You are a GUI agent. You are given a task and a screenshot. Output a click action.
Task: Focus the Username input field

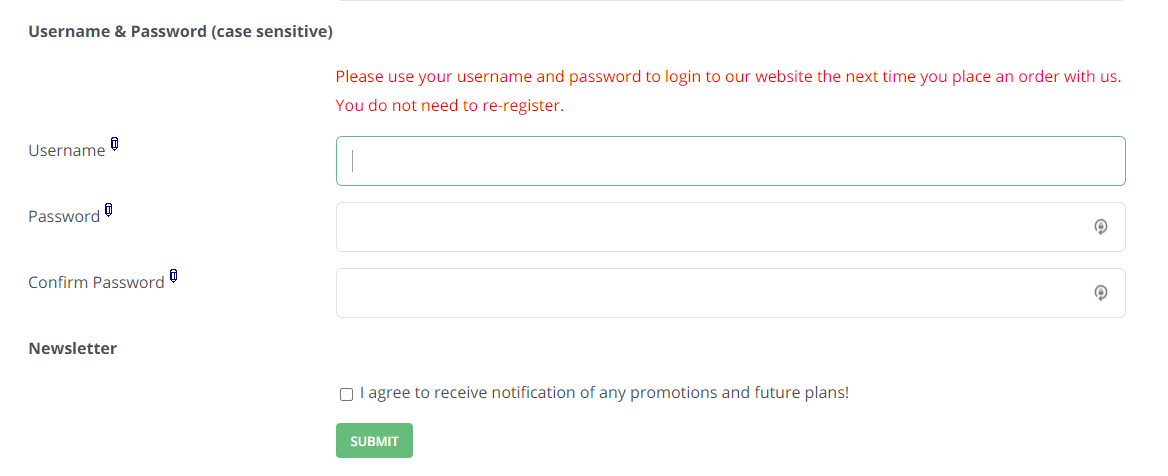pos(731,161)
